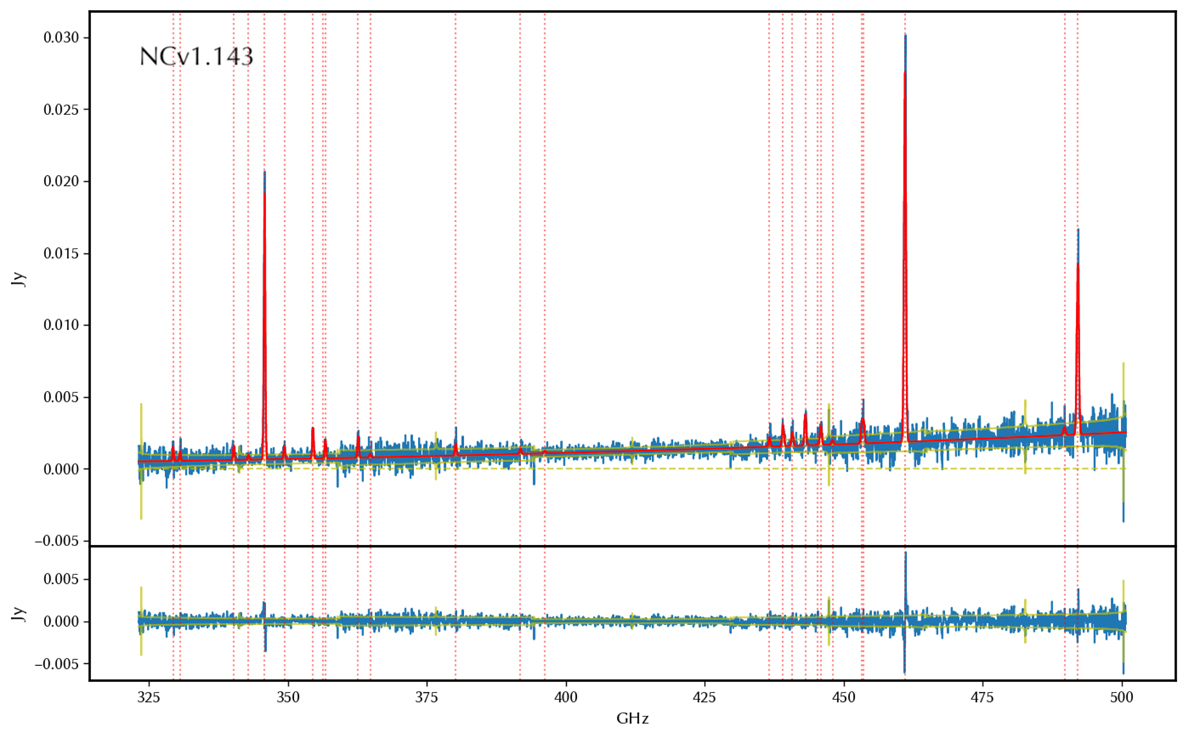The image size is (1200, 738).
Task: Click the Jy label of residual panel
Action: [18, 613]
